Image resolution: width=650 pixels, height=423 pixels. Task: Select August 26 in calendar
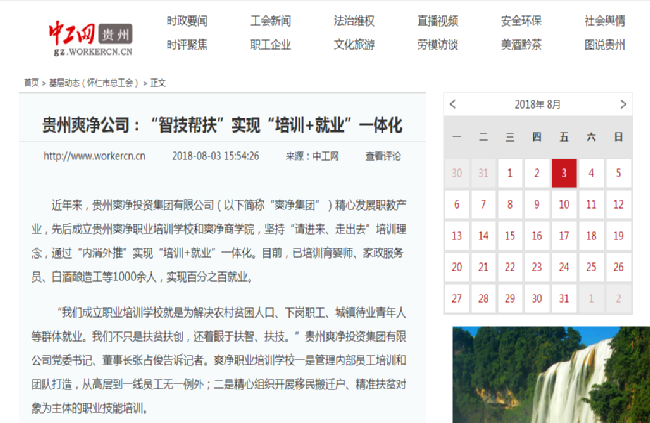pyautogui.click(x=618, y=267)
